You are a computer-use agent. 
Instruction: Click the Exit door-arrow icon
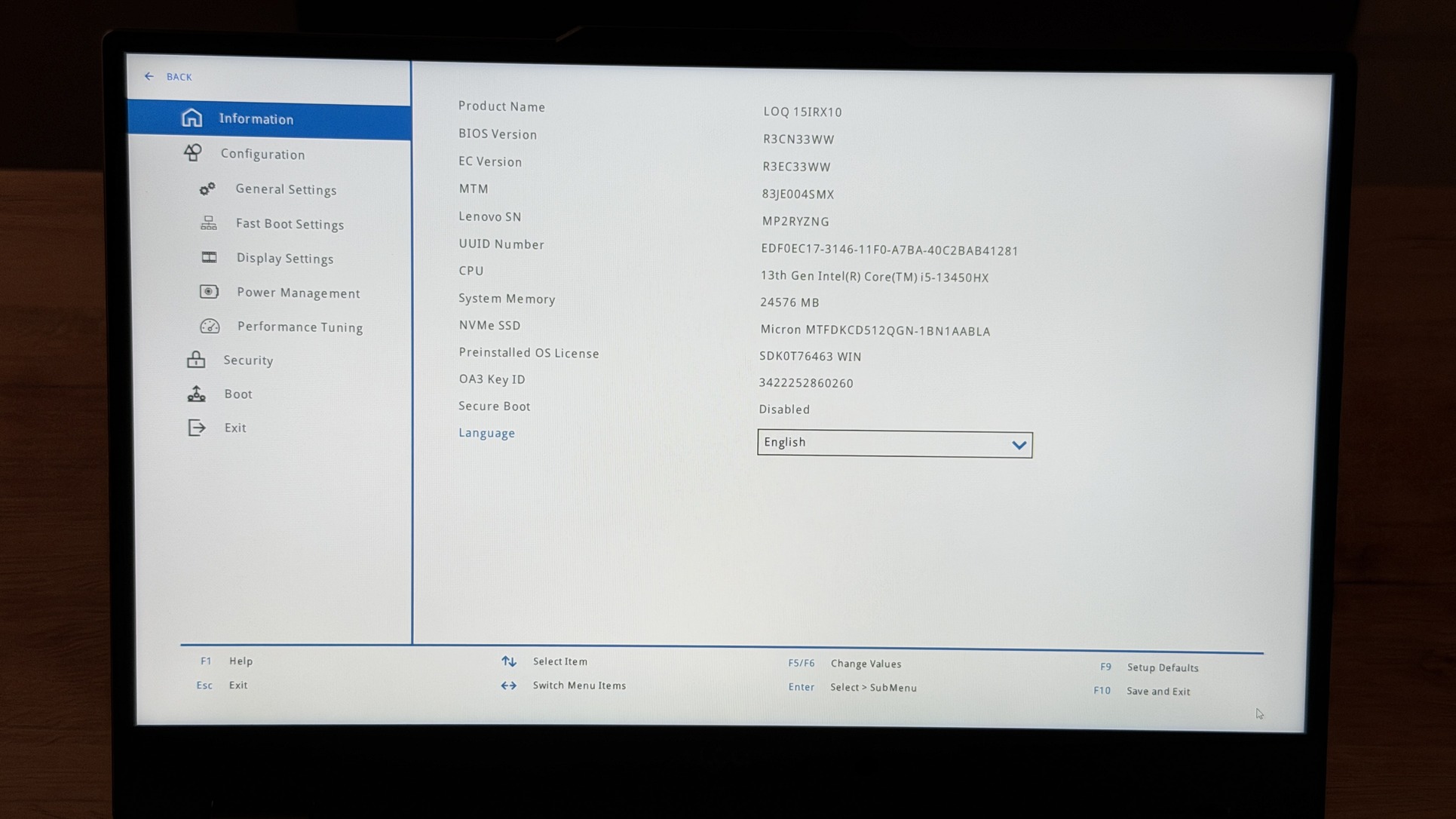[197, 428]
